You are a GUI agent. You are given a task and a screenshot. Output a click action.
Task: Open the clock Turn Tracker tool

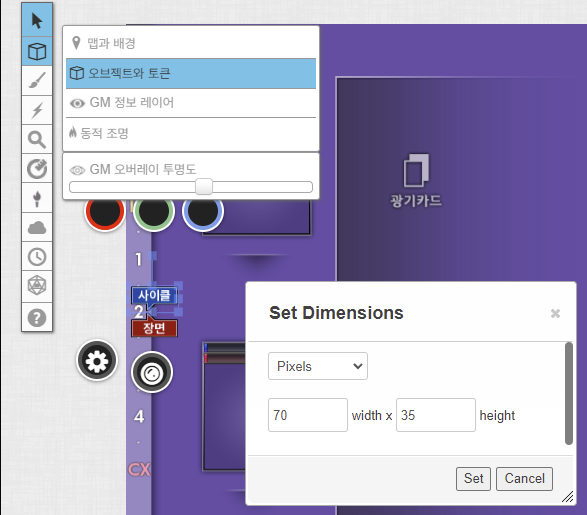(x=37, y=256)
